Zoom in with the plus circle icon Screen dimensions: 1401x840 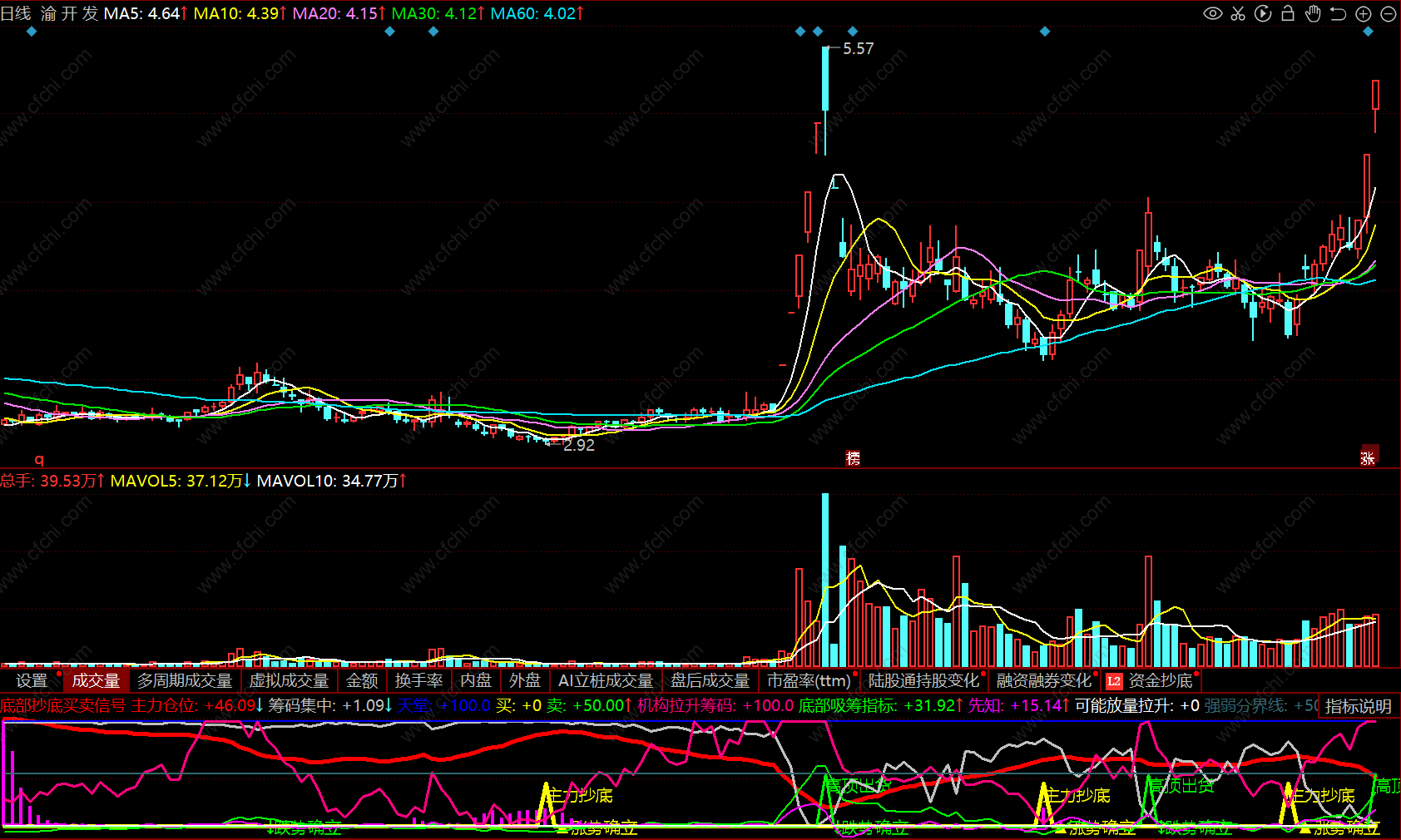click(x=1363, y=13)
